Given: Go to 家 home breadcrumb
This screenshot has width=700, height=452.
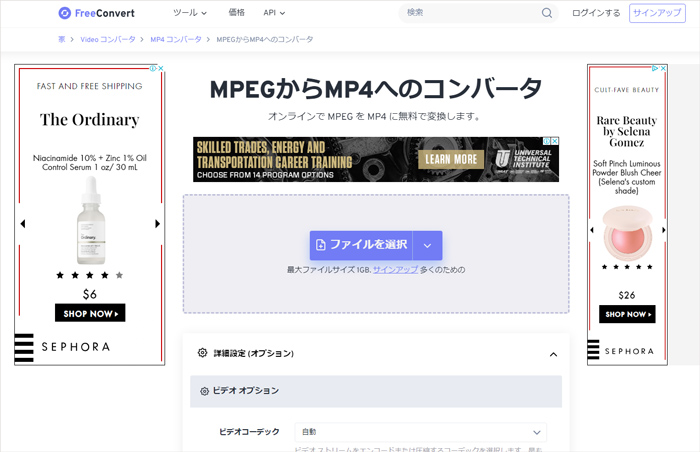Looking at the screenshot, I should [x=62, y=39].
